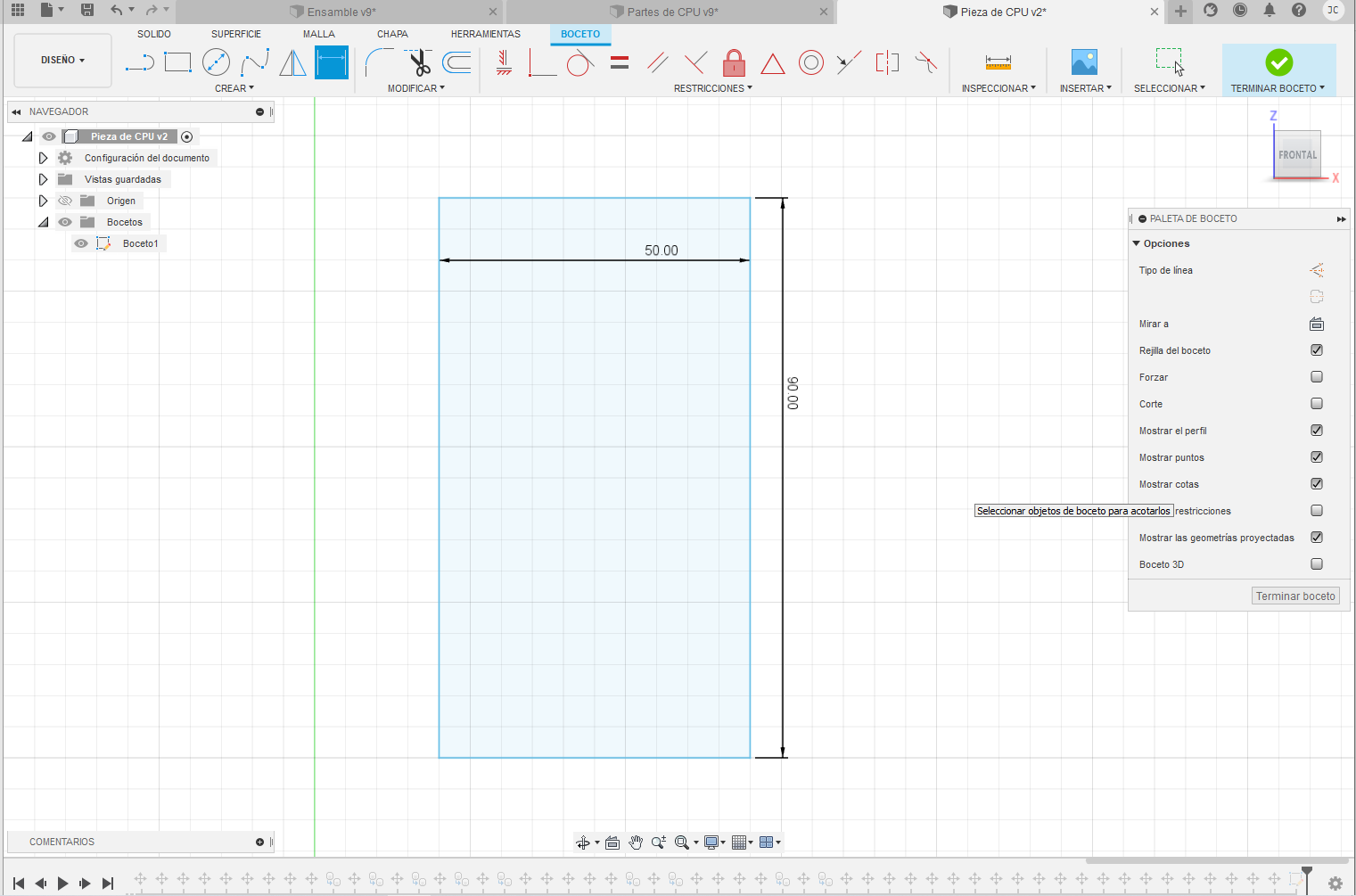
Task: Apply the Concentric constraint
Action: coord(811,62)
